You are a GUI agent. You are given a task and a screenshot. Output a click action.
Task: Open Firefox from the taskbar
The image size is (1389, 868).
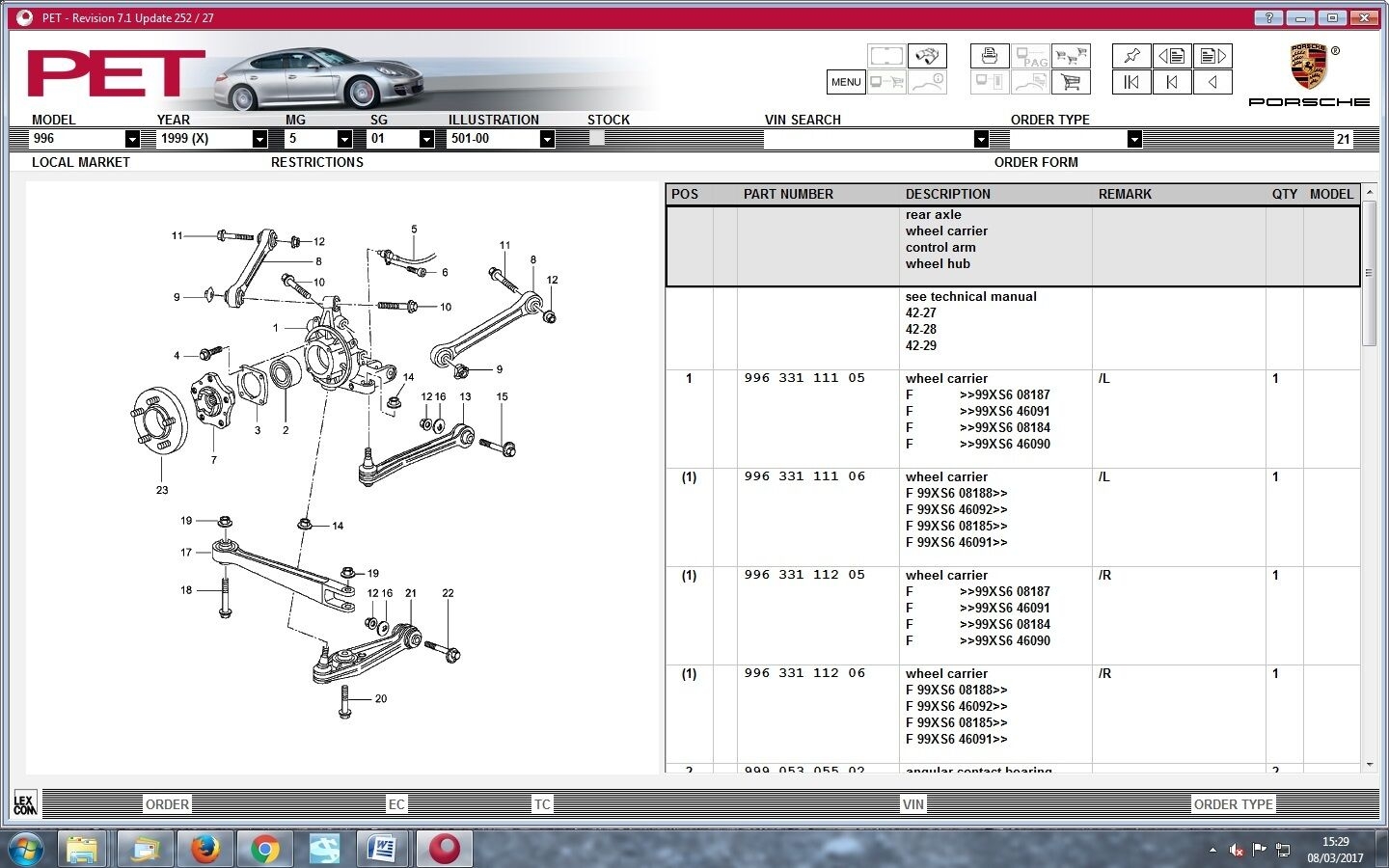pyautogui.click(x=204, y=849)
